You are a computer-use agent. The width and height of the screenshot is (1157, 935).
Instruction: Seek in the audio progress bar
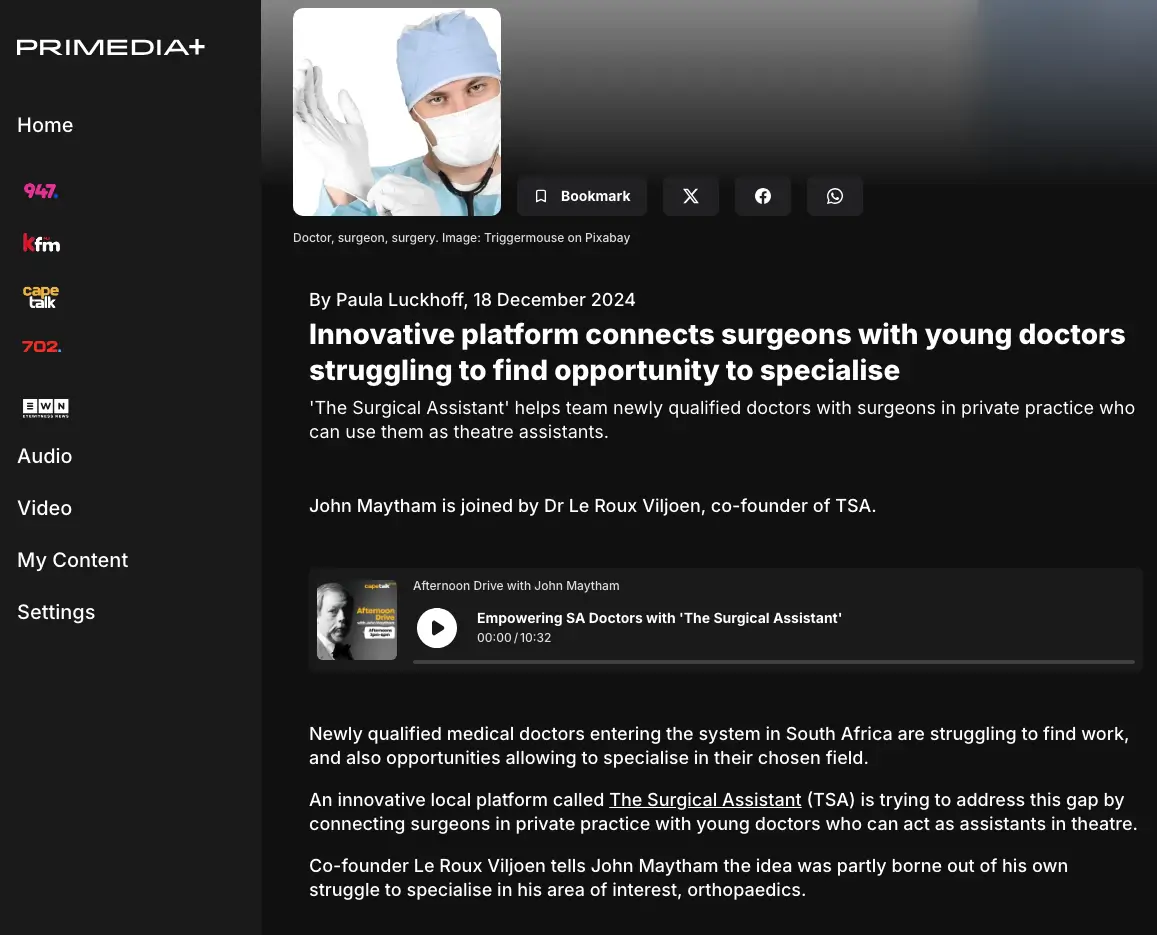tap(773, 662)
